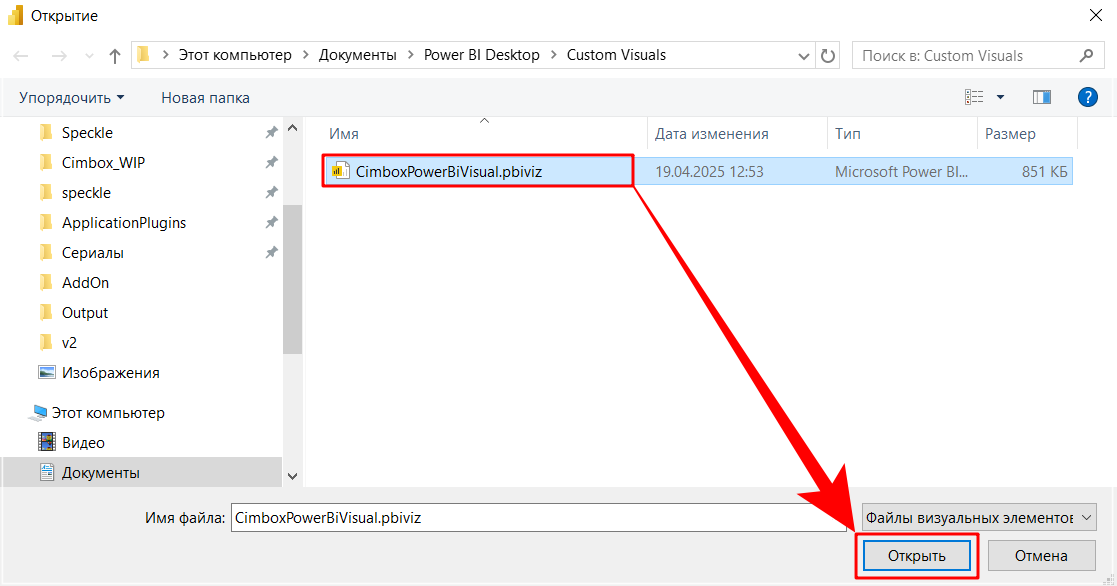The width and height of the screenshot is (1117, 586).
Task: Toggle the preview pane icon
Action: 1041,97
